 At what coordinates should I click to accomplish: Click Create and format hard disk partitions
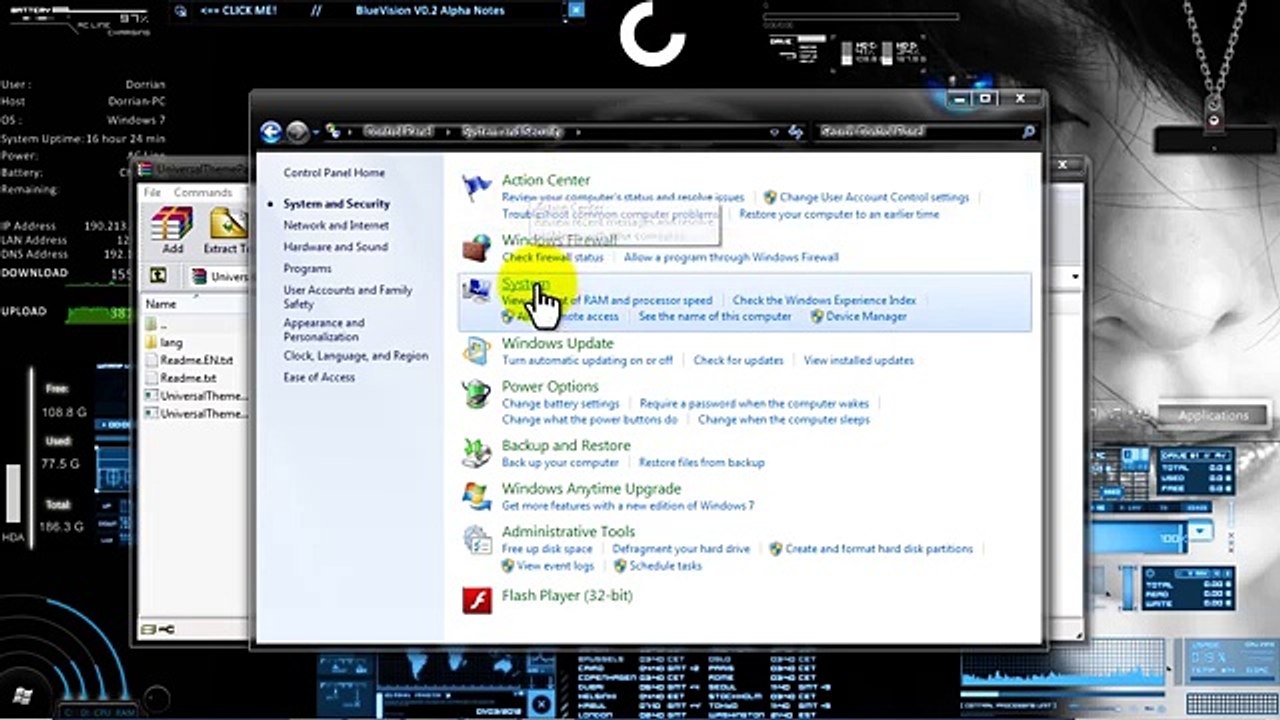tap(879, 549)
